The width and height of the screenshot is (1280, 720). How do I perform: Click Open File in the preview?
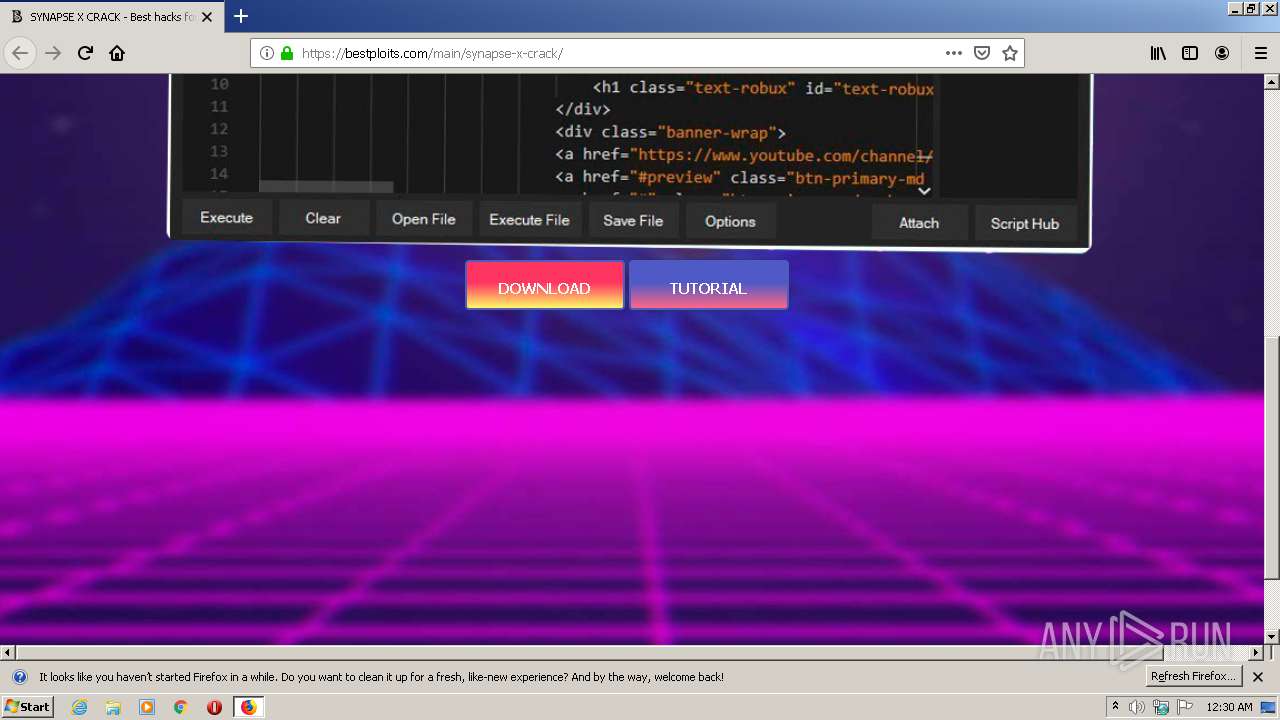pyautogui.click(x=423, y=219)
